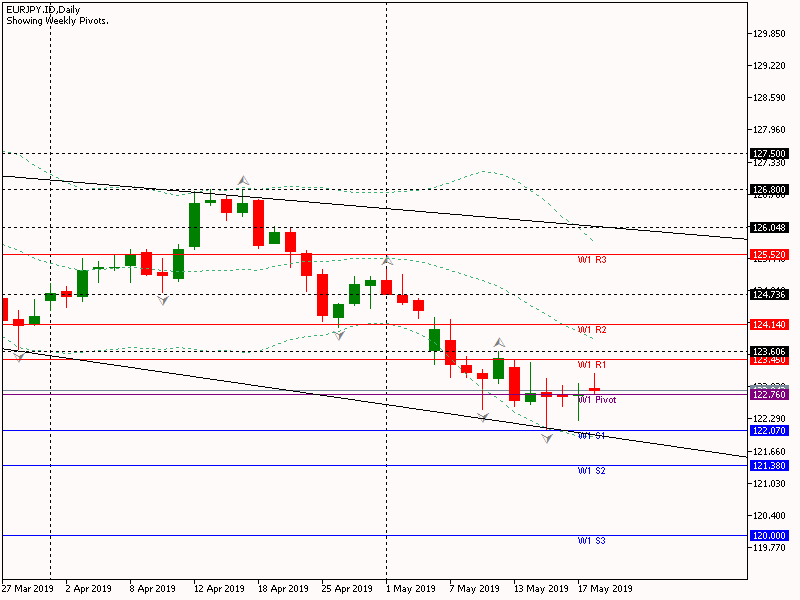800x600 pixels.
Task: Click the EURJPY.ID,Daily chart title
Action: click(42, 9)
